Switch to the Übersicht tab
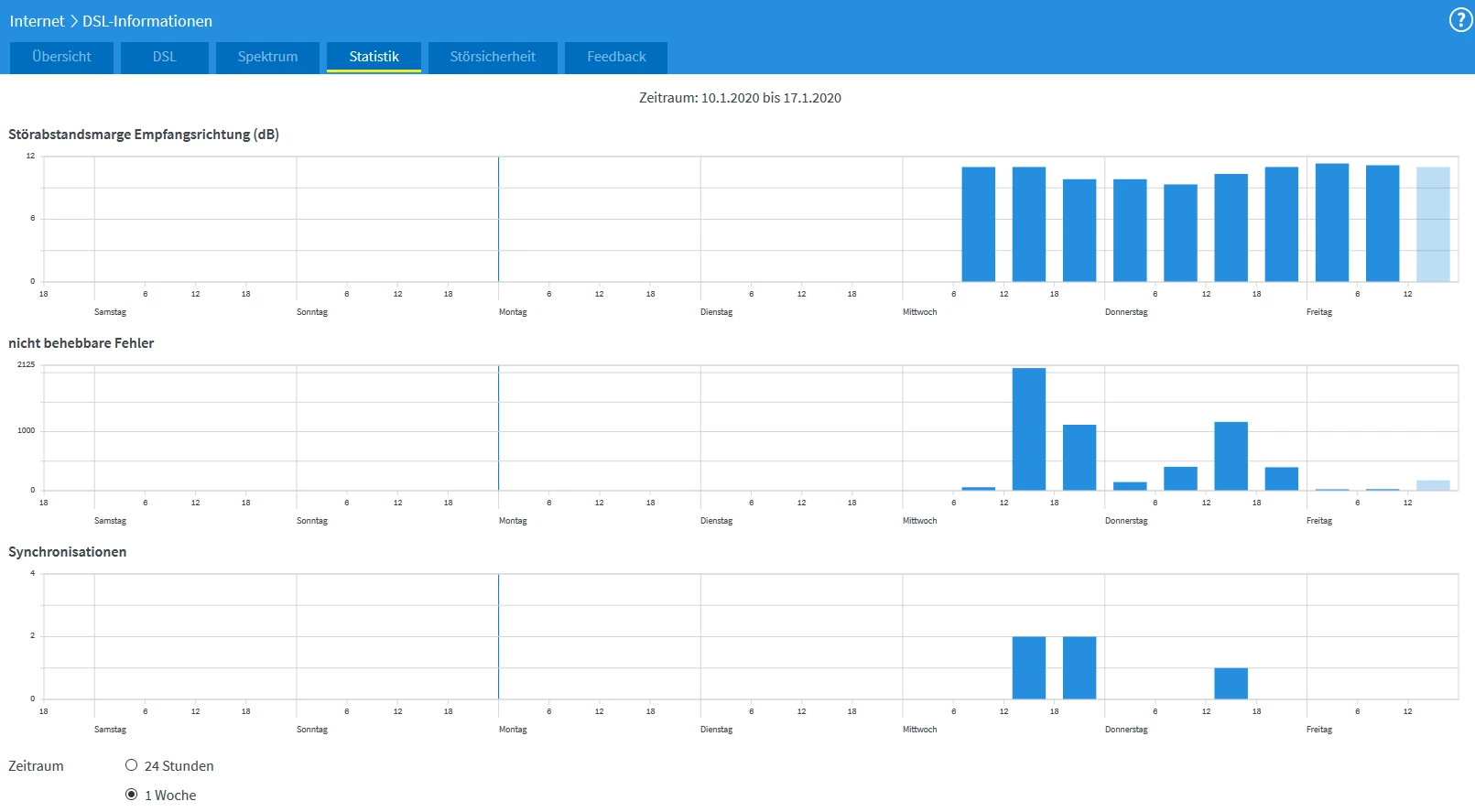1475x812 pixels. (x=61, y=57)
